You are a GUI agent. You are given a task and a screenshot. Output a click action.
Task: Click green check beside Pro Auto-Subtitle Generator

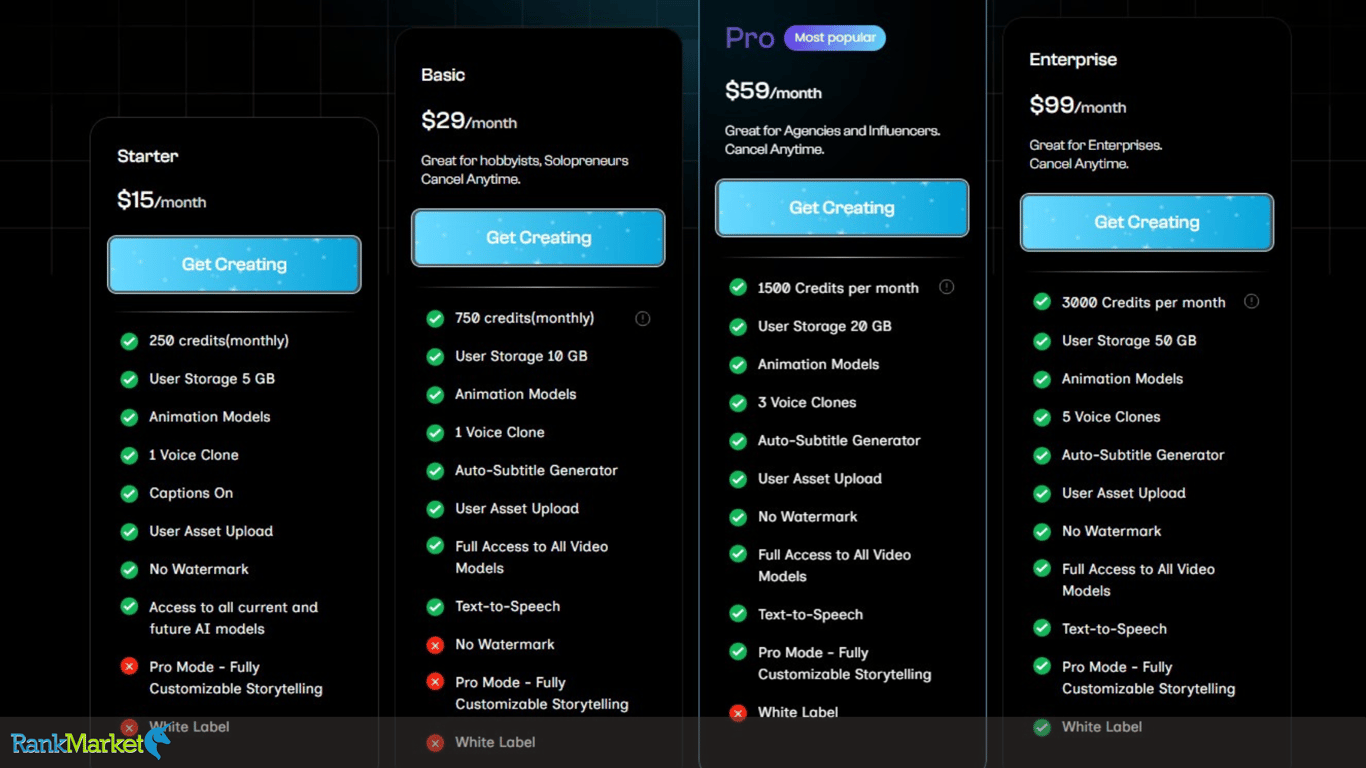(x=738, y=441)
